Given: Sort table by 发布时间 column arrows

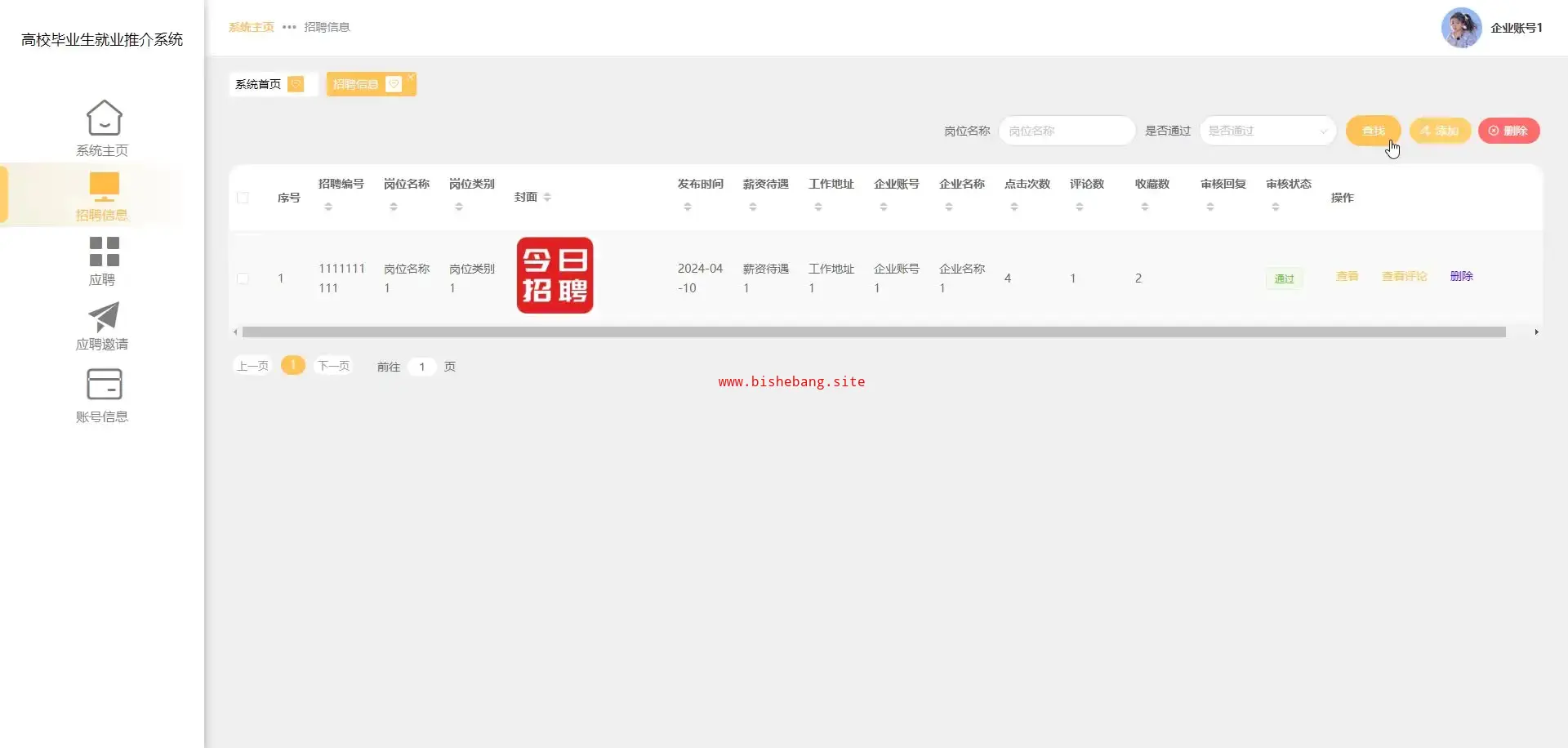Looking at the screenshot, I should pyautogui.click(x=688, y=207).
